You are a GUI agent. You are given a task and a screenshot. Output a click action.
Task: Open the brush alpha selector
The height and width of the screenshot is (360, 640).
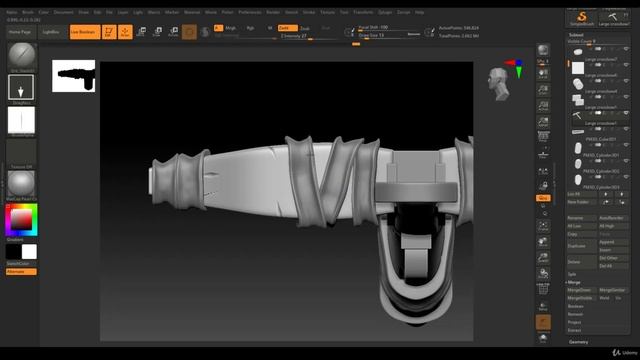pos(21,120)
